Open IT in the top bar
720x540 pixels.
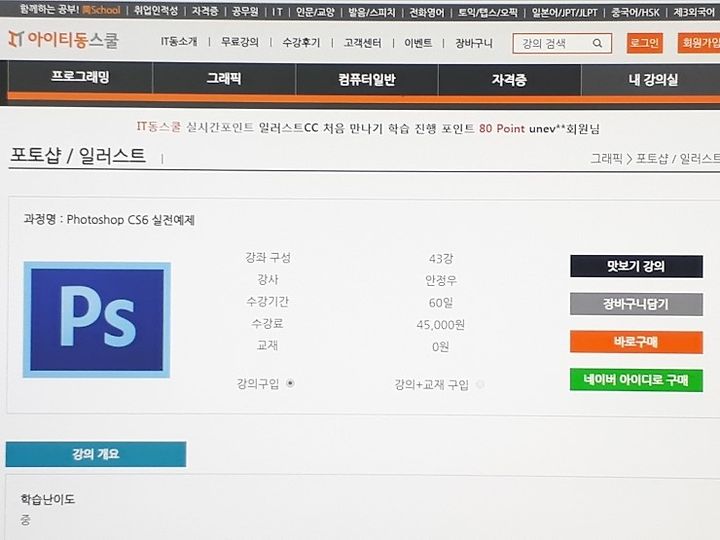pos(277,11)
